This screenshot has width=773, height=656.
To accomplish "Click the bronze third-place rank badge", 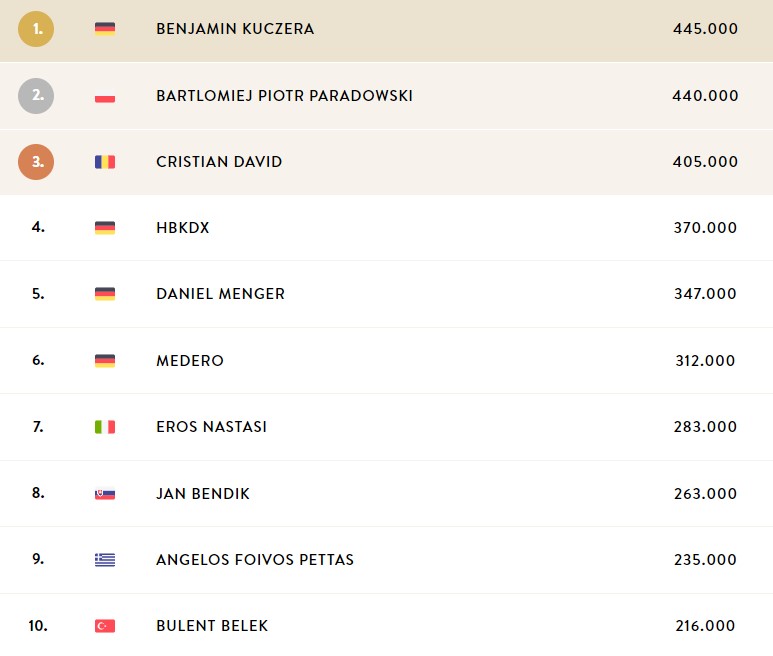I will coord(36,162).
